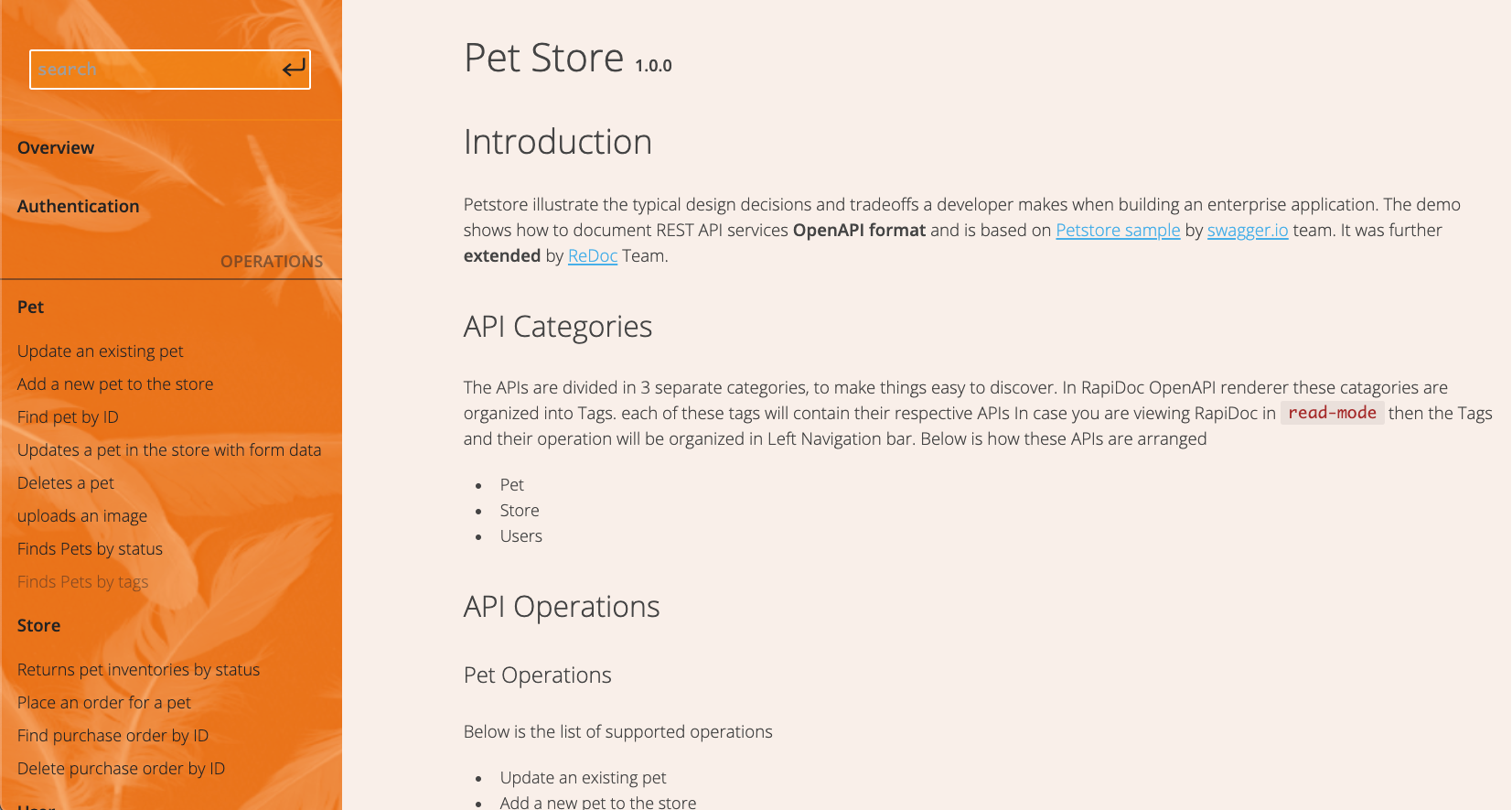Open Find pet by ID operation

tap(68, 416)
